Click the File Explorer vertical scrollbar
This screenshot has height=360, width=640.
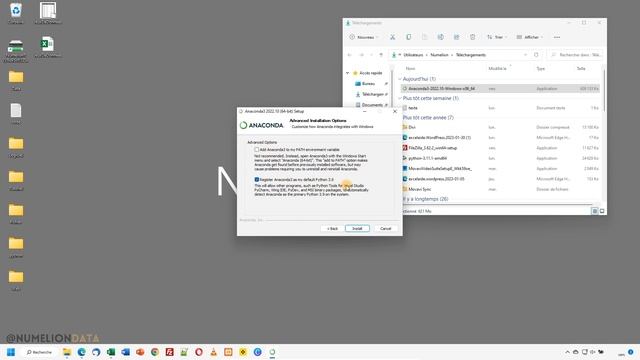[x=604, y=92]
